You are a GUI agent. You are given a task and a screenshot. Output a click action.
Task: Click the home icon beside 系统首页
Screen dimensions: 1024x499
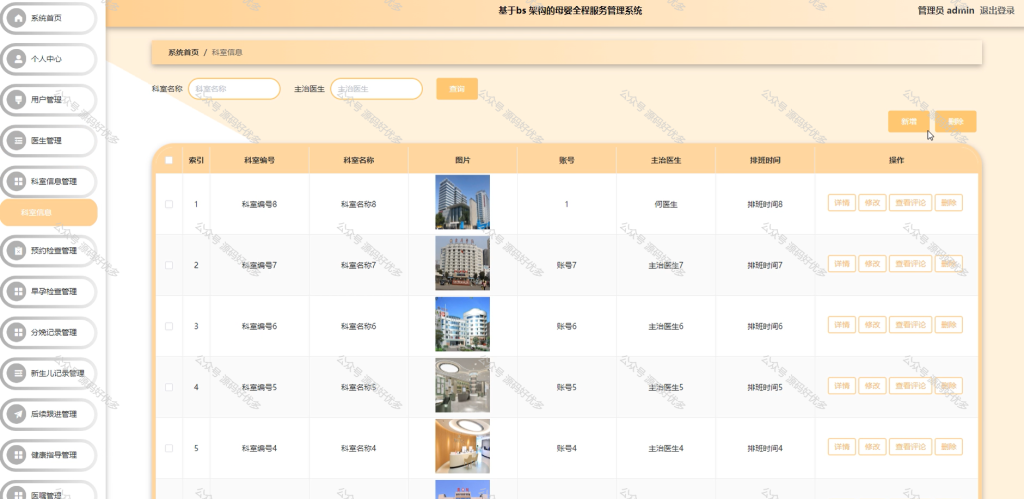pyautogui.click(x=18, y=18)
